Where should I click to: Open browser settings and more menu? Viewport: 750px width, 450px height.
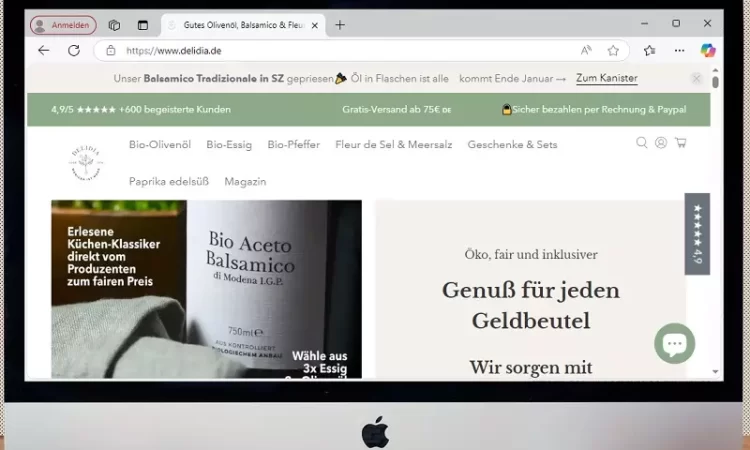[x=679, y=50]
